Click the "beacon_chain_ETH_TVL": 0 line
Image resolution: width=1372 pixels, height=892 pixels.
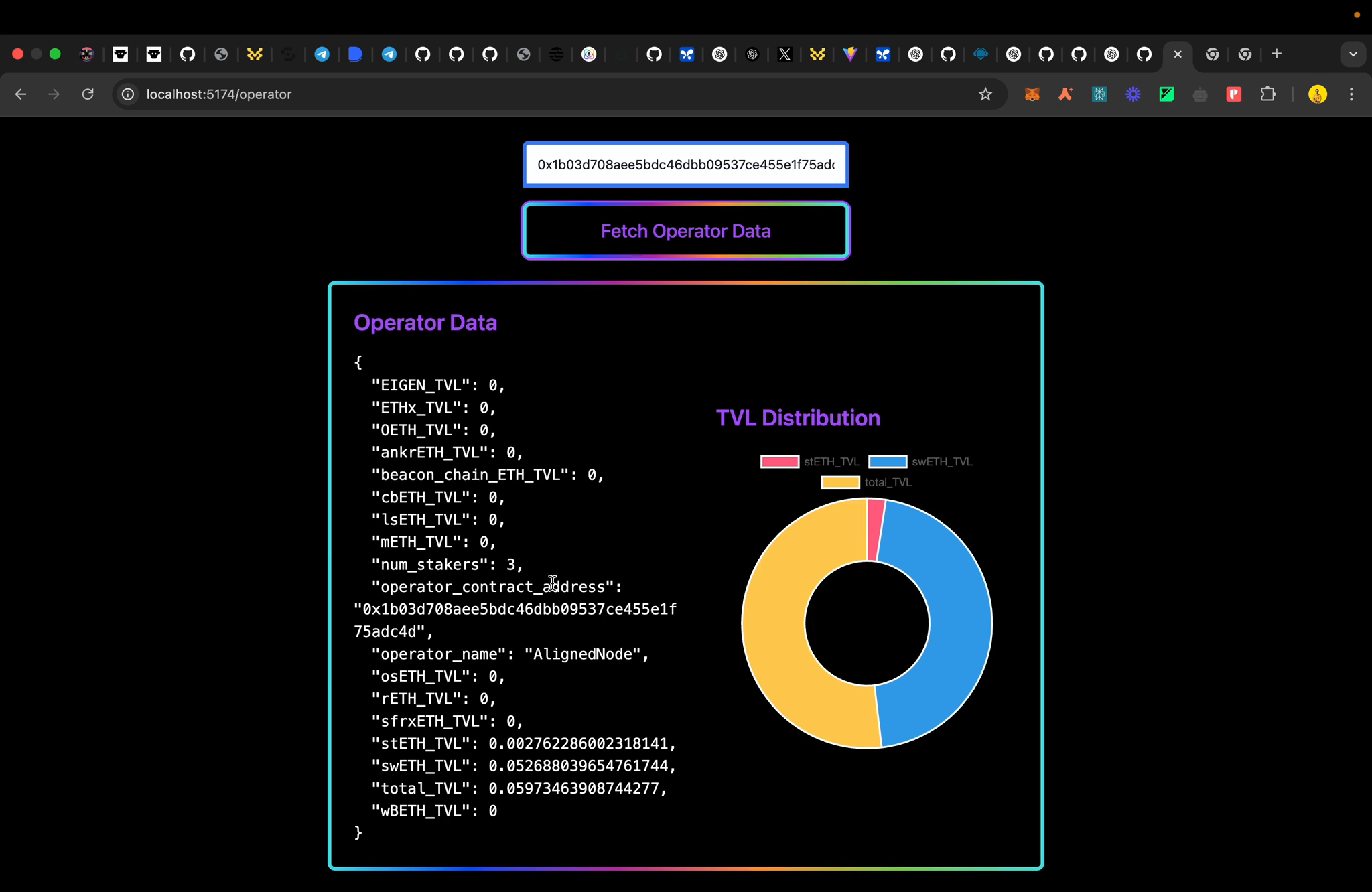coord(488,475)
